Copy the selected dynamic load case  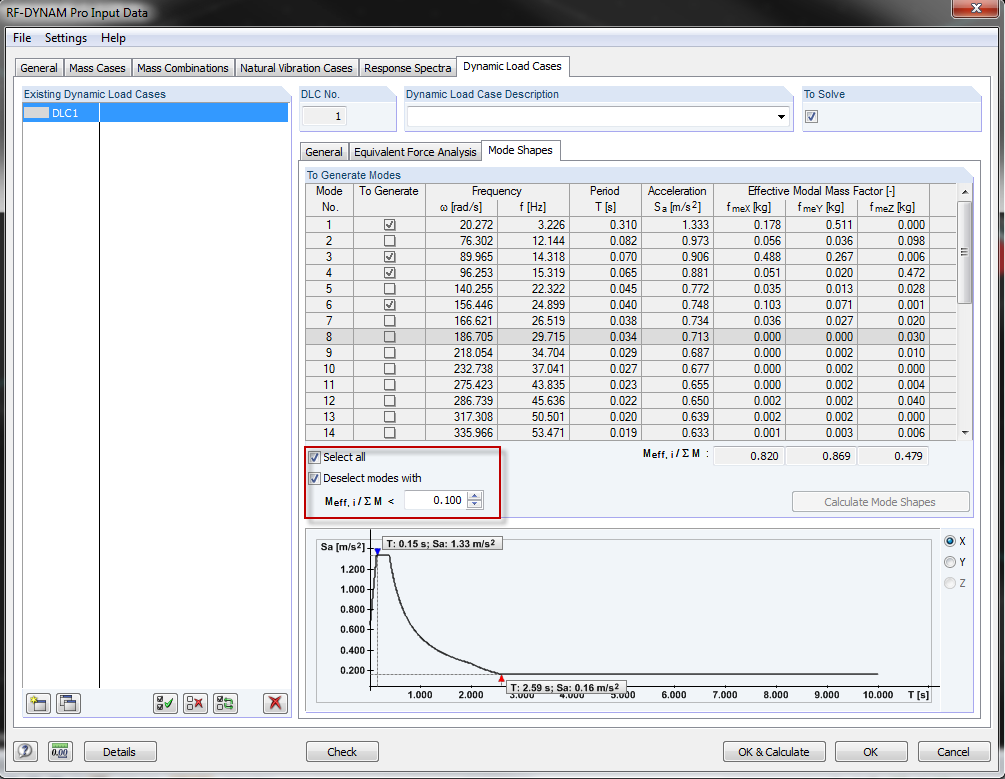click(x=67, y=703)
